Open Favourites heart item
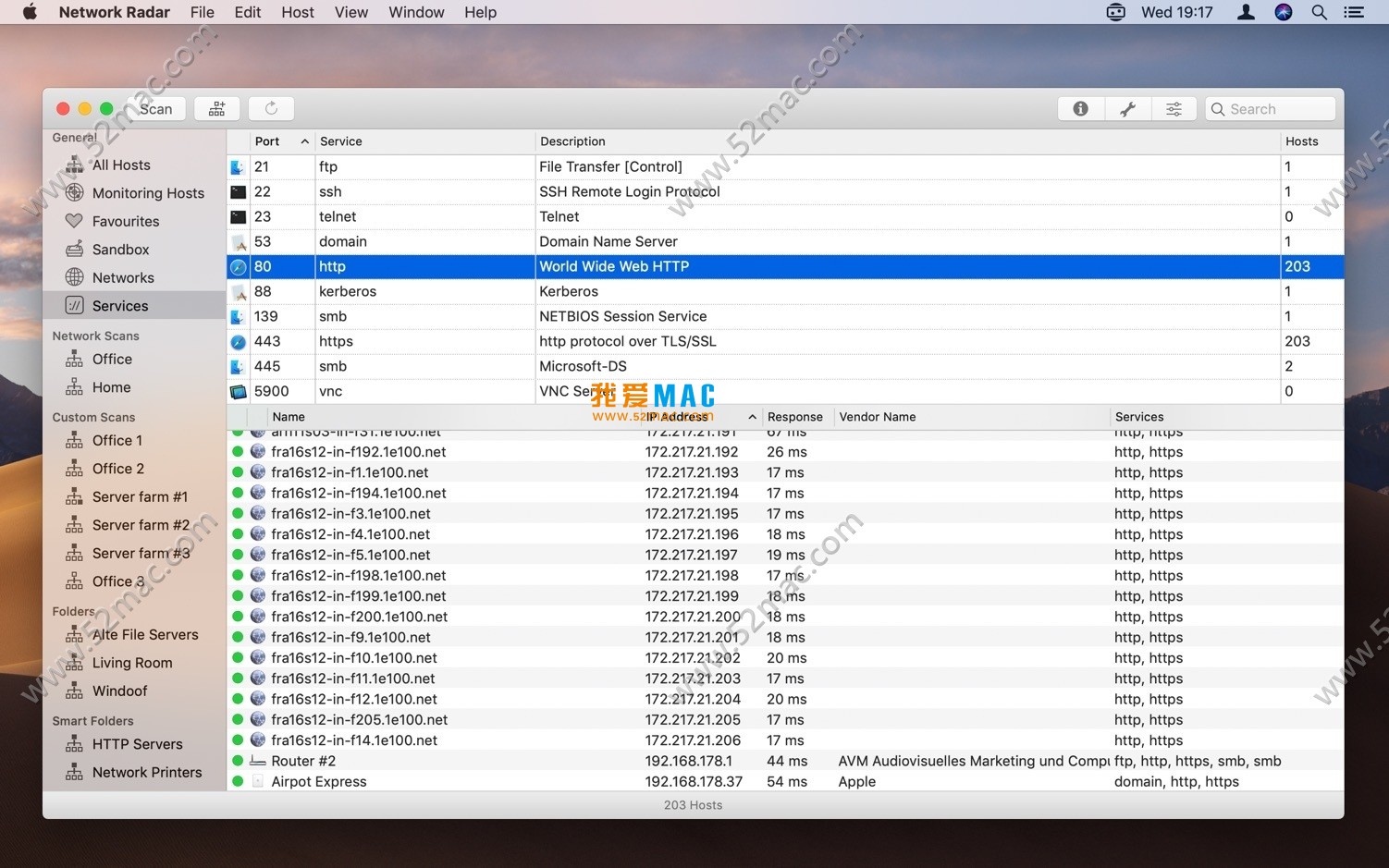This screenshot has height=868, width=1389. tap(125, 222)
